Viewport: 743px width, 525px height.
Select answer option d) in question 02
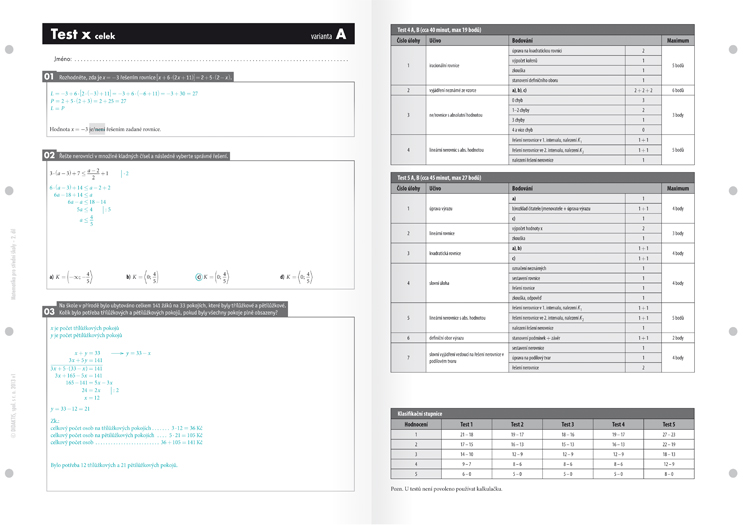tap(284, 277)
